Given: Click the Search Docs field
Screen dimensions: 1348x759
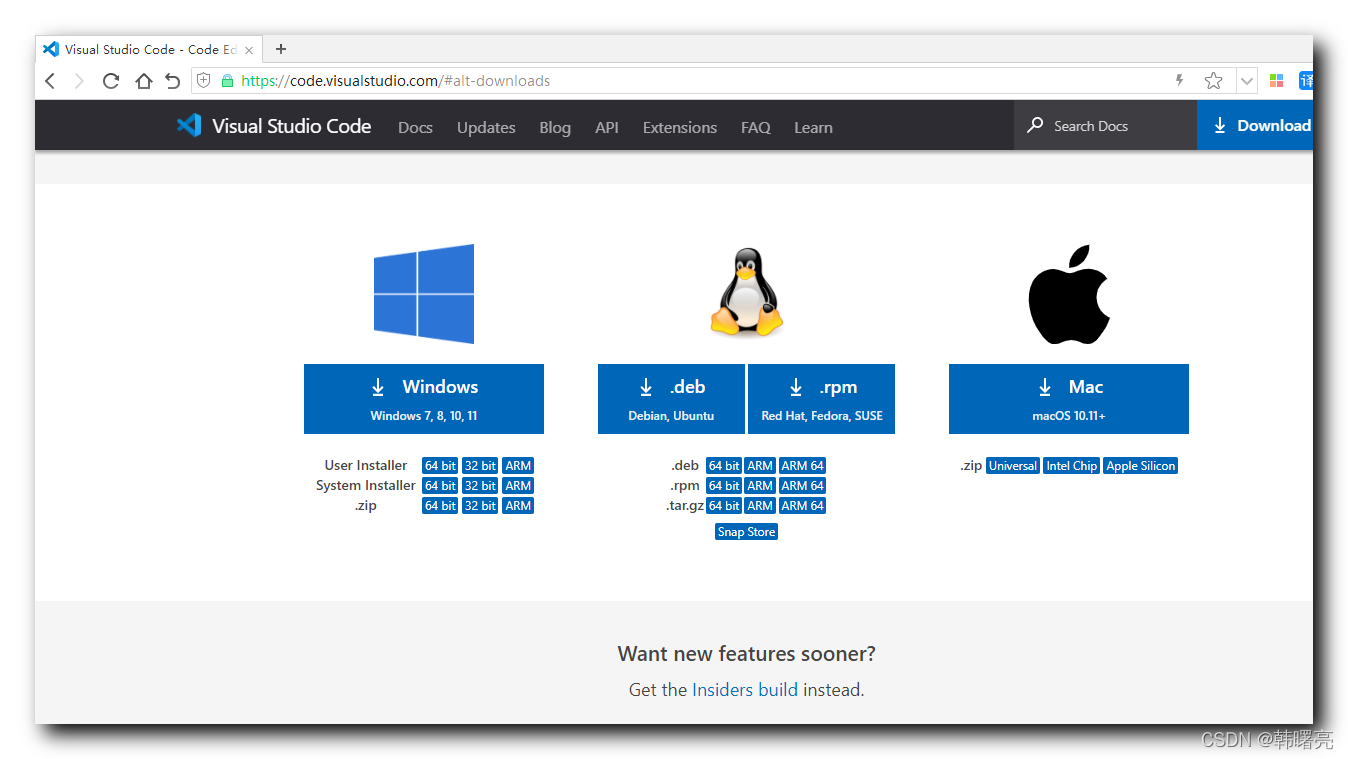Looking at the screenshot, I should 1105,126.
